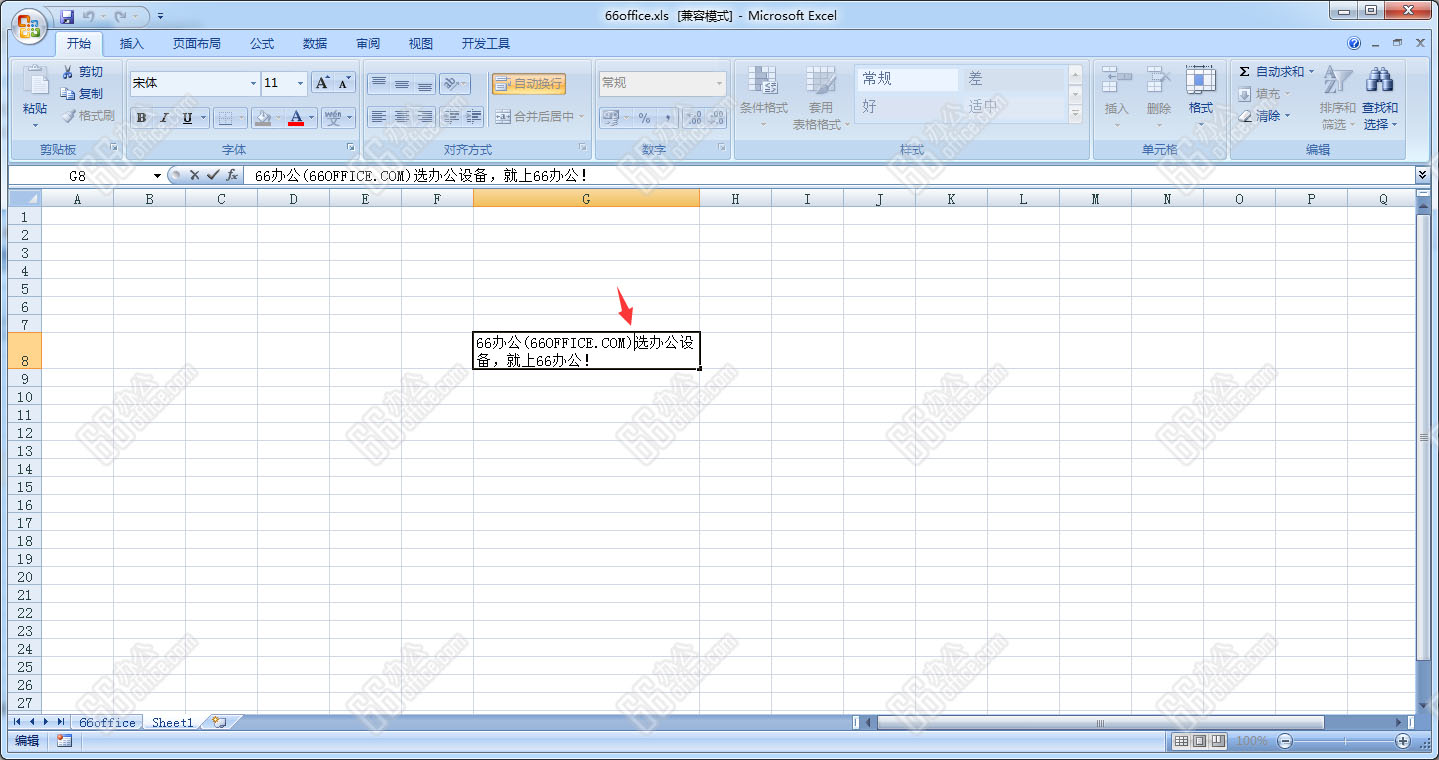Switch to the 插入 ribbon tab

tap(132, 44)
